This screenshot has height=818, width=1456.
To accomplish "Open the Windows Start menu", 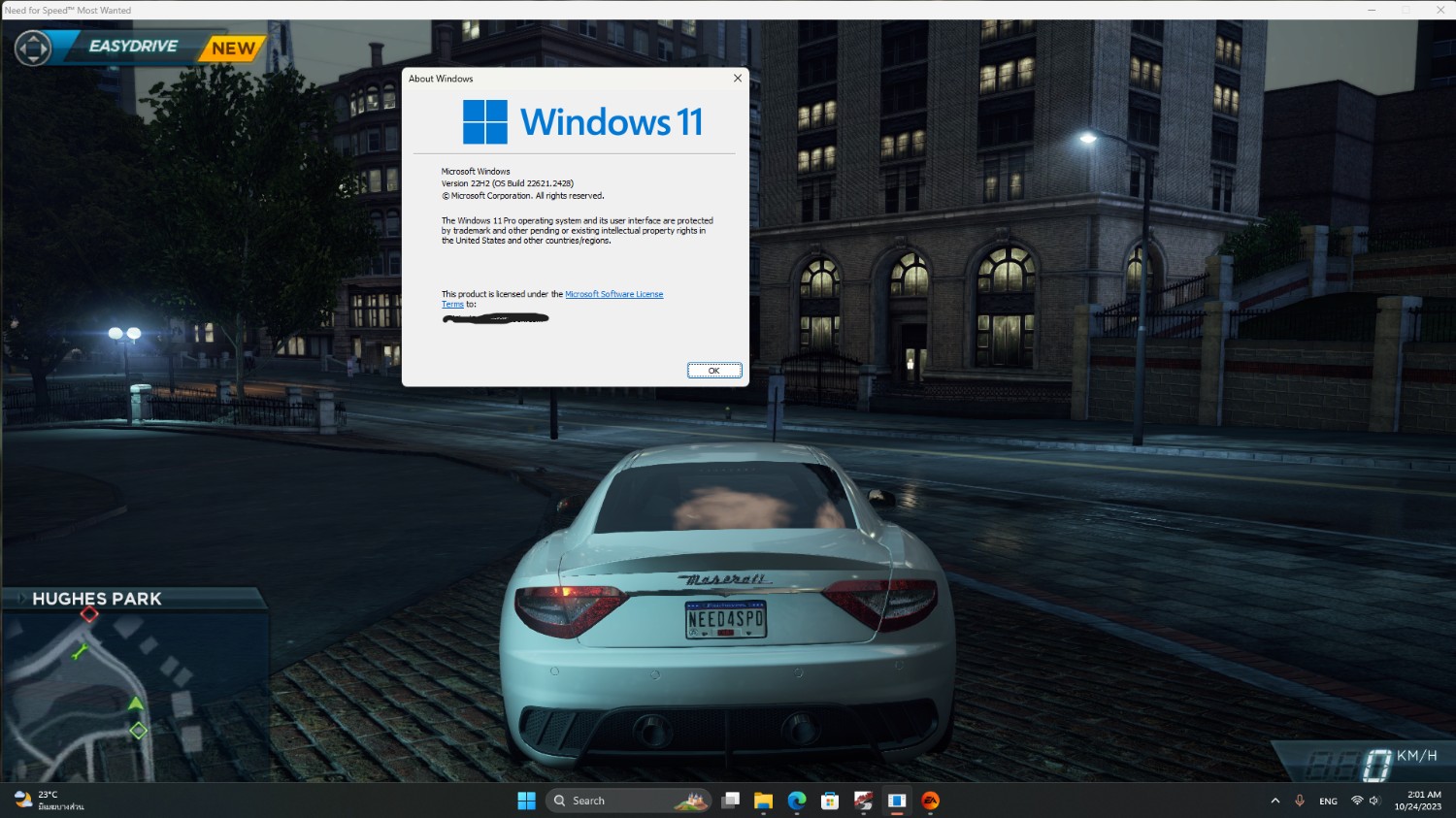I will coord(526,801).
